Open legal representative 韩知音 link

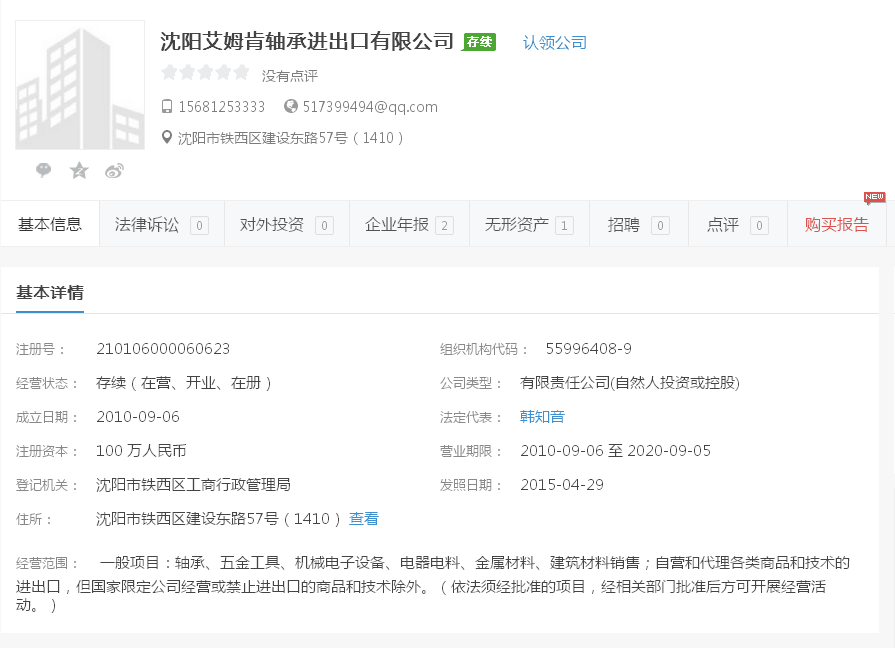[x=542, y=417]
